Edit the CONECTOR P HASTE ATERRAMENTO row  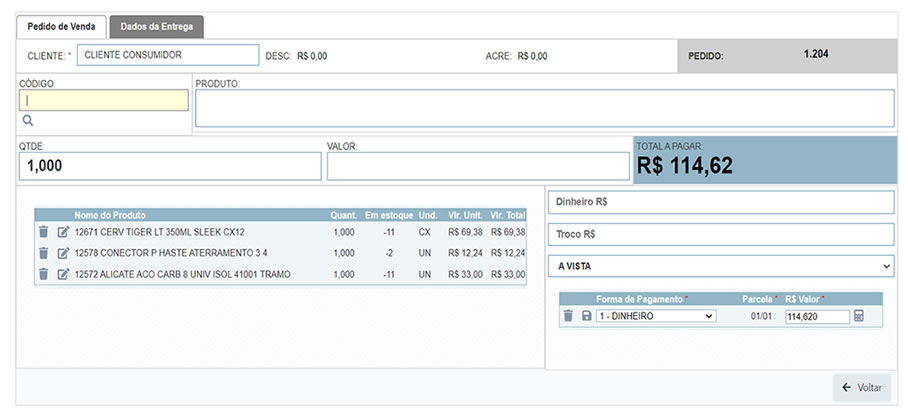click(x=63, y=253)
